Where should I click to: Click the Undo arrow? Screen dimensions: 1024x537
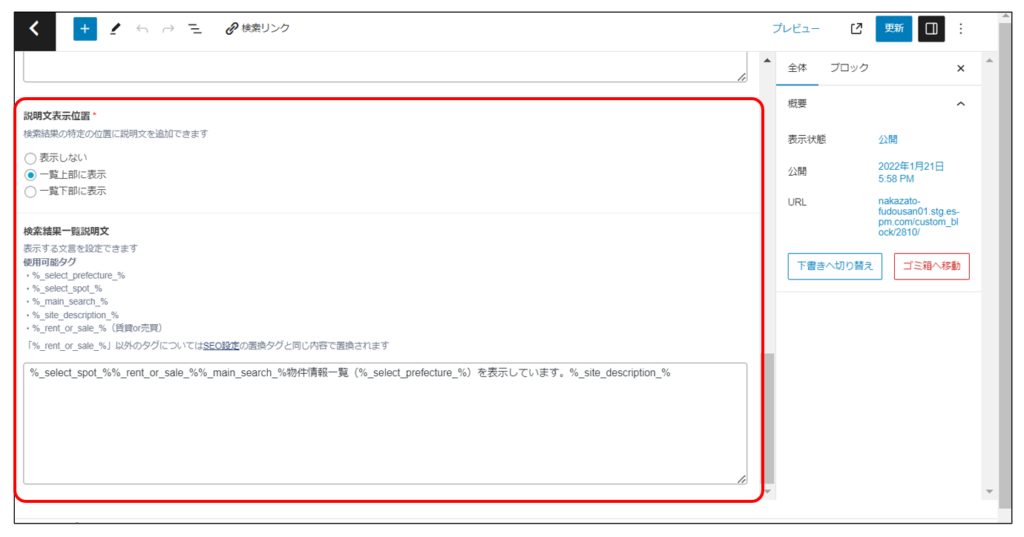[x=141, y=29]
